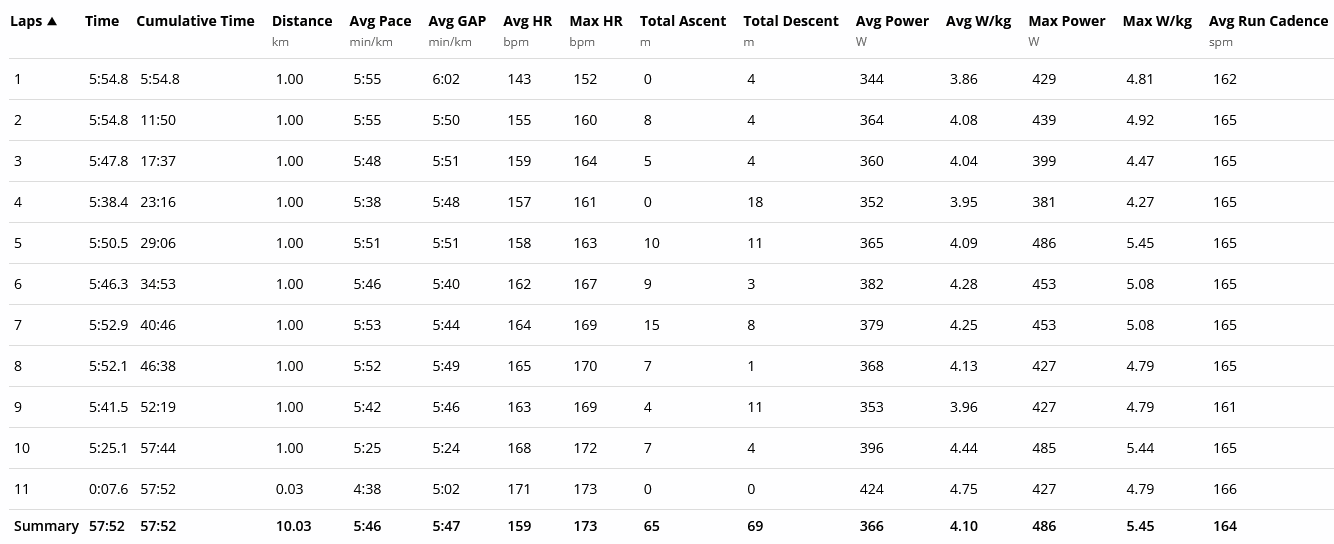This screenshot has width=1334, height=544.
Task: Click the Avg Pace column header
Action: coord(380,21)
